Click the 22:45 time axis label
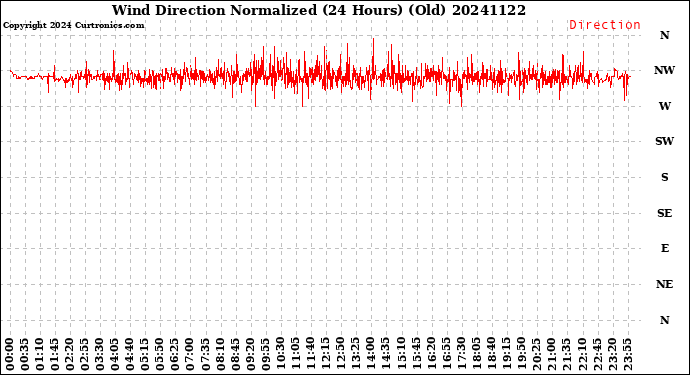This screenshot has width=690, height=375. tap(597, 355)
